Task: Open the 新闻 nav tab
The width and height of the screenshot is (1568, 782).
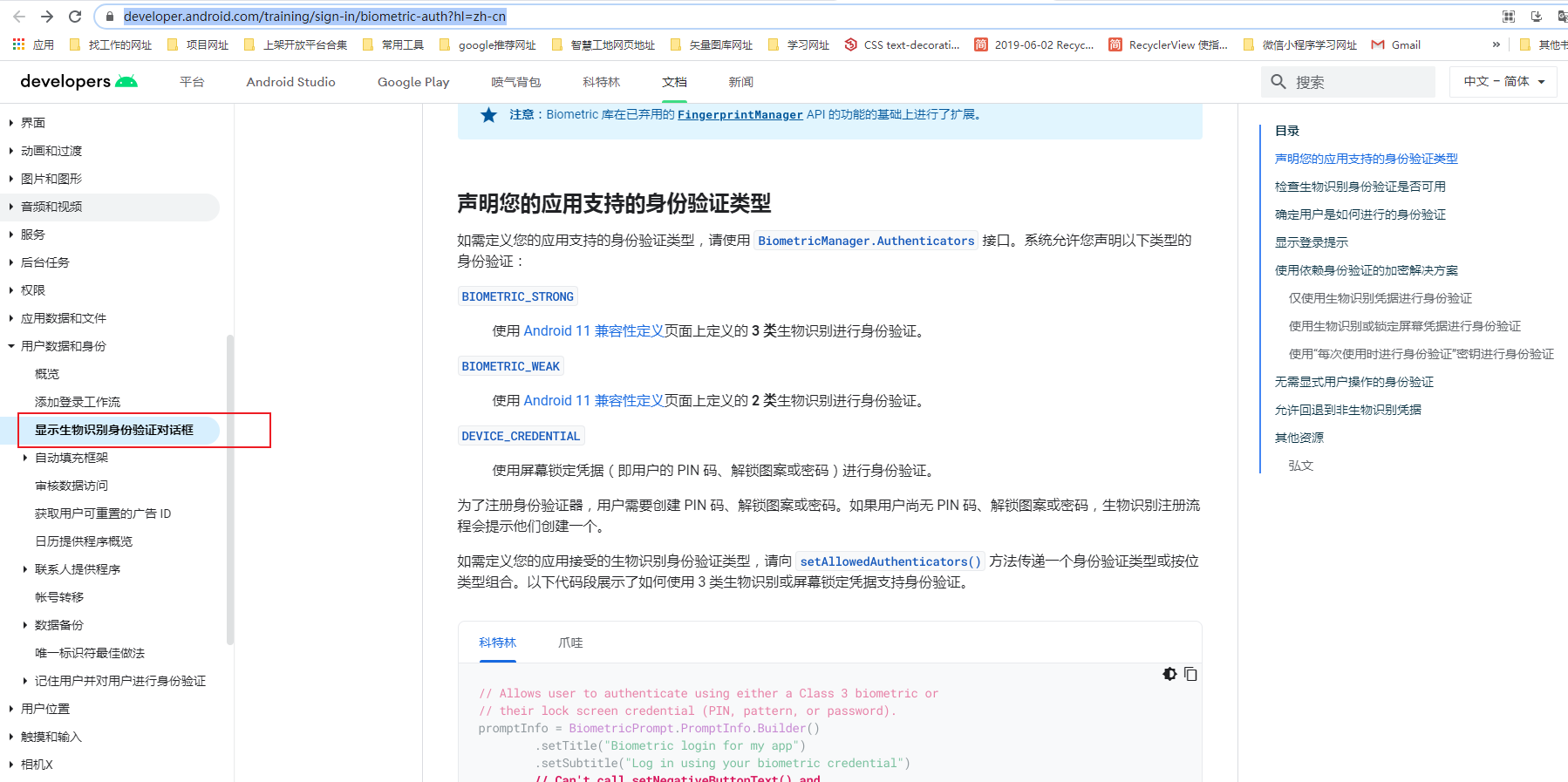Action: click(x=741, y=82)
